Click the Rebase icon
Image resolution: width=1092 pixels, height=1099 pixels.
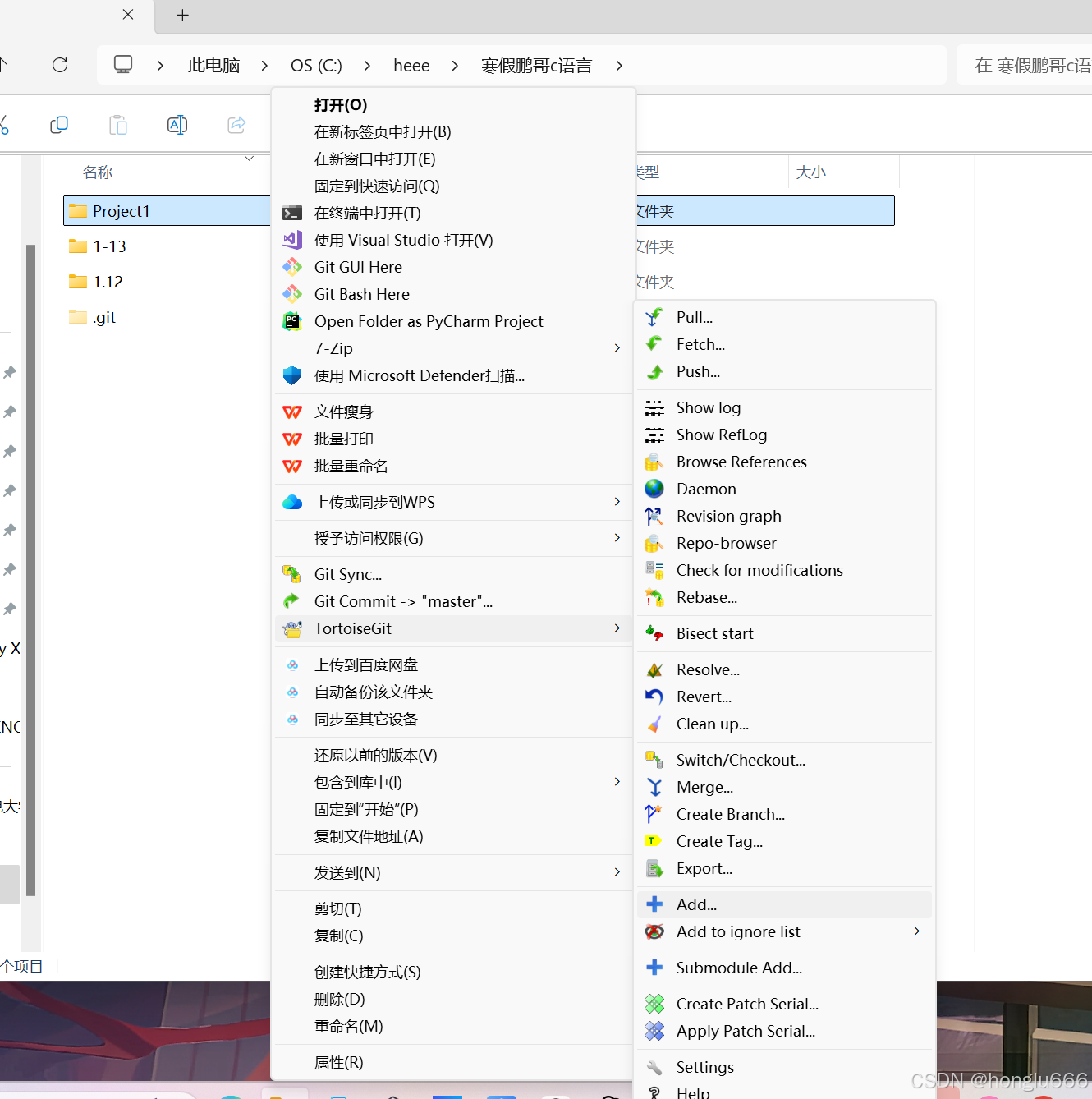tap(654, 597)
